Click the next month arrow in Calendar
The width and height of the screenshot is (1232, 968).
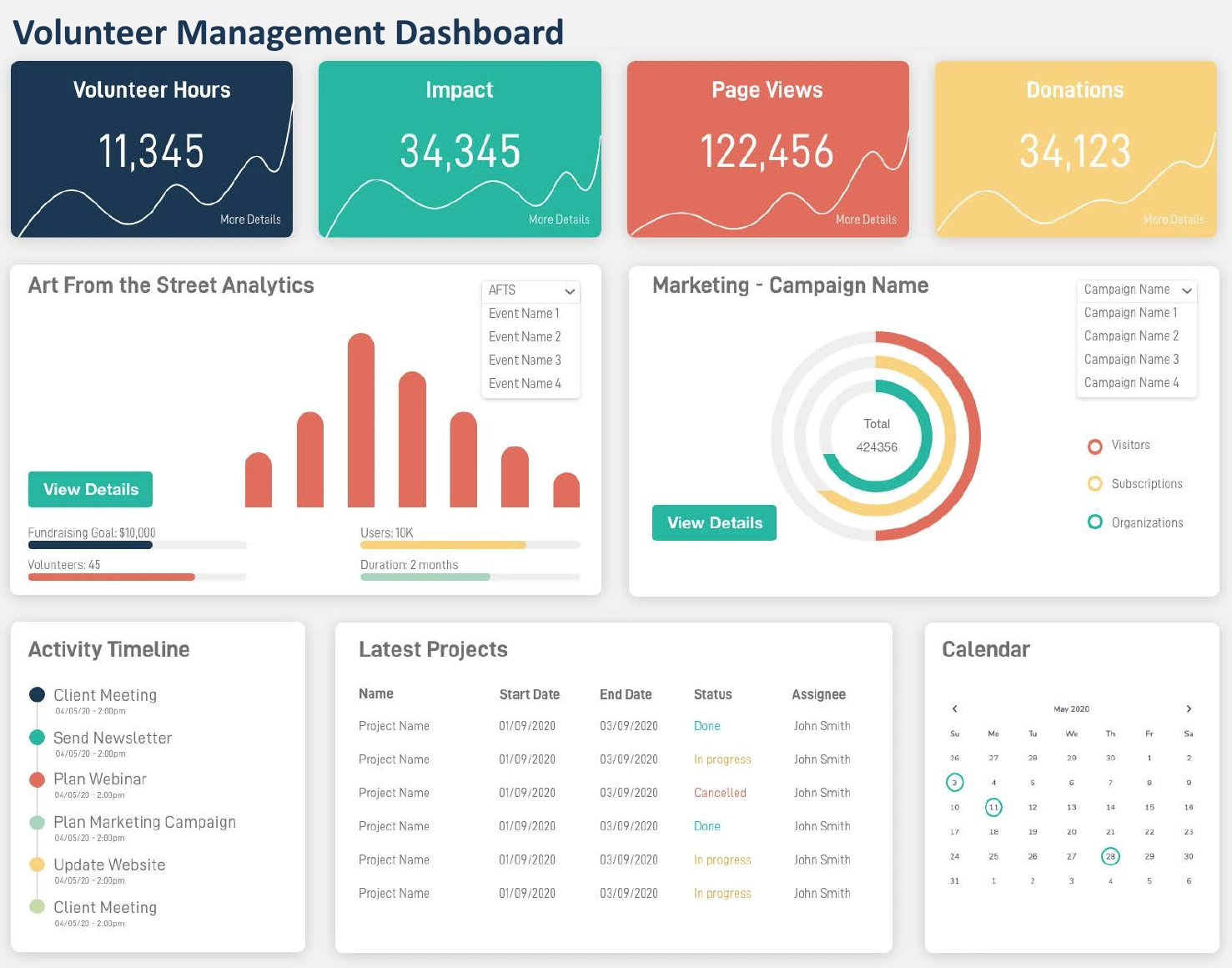click(x=1188, y=708)
